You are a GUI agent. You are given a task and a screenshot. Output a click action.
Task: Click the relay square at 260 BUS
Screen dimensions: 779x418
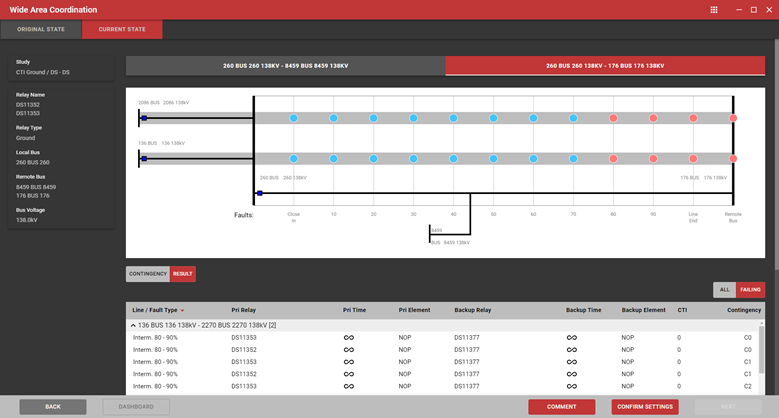coord(260,193)
